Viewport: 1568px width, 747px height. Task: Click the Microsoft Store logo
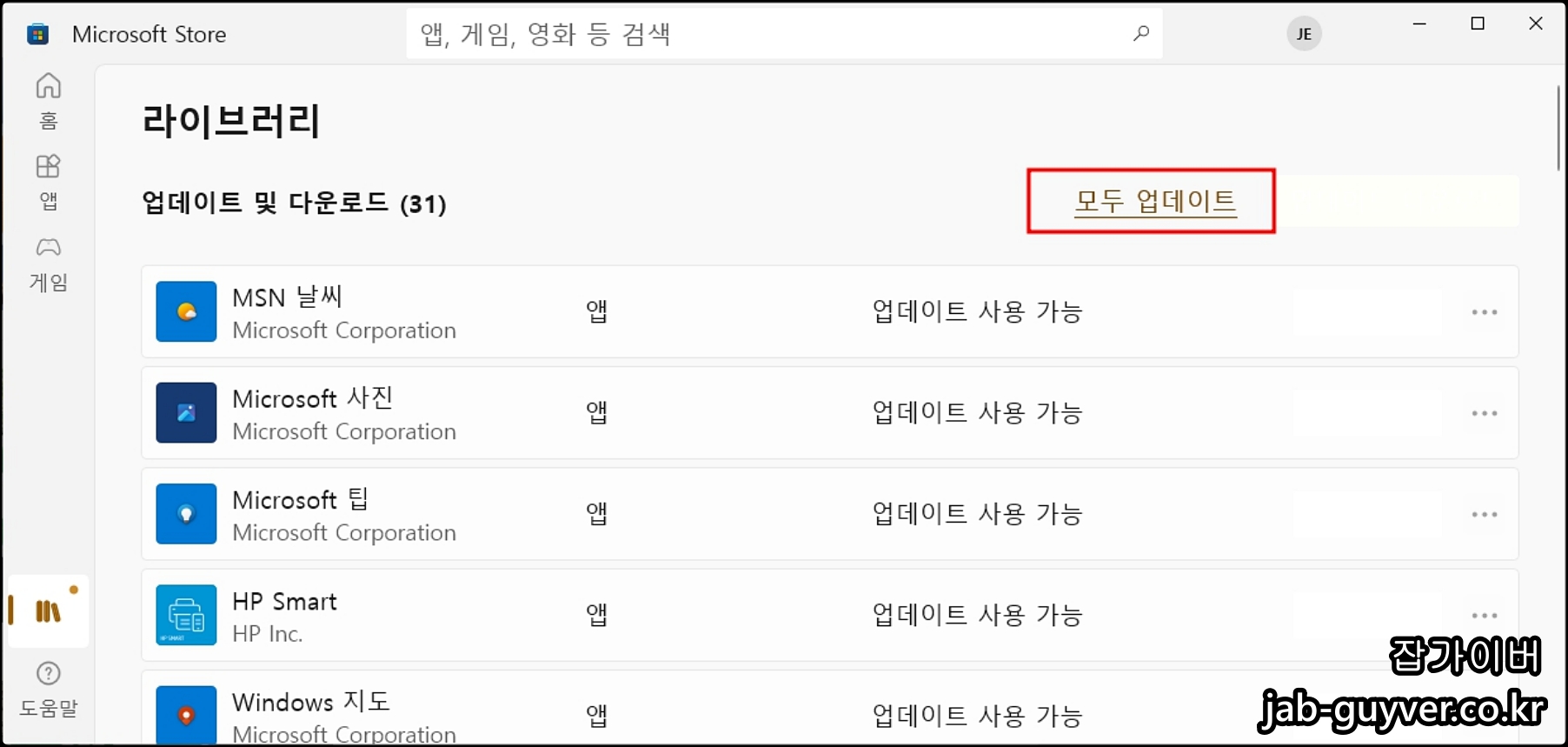coord(37,33)
